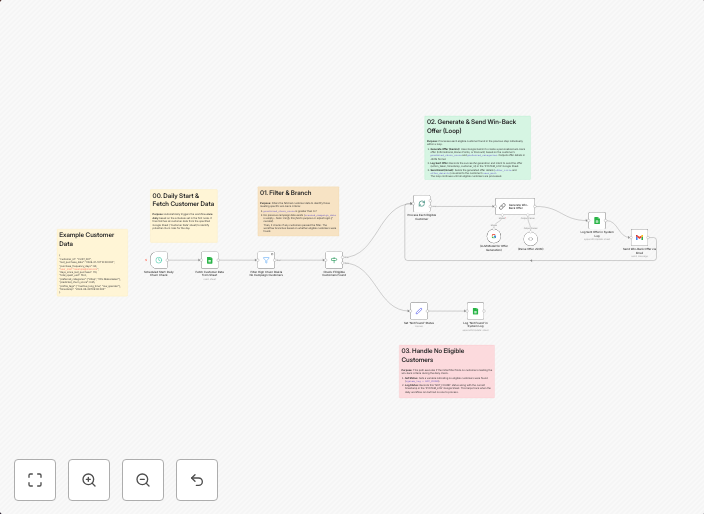The image size is (704, 514).
Task: Select the Log 'Not Found' Google Sheets node
Action: [475, 311]
